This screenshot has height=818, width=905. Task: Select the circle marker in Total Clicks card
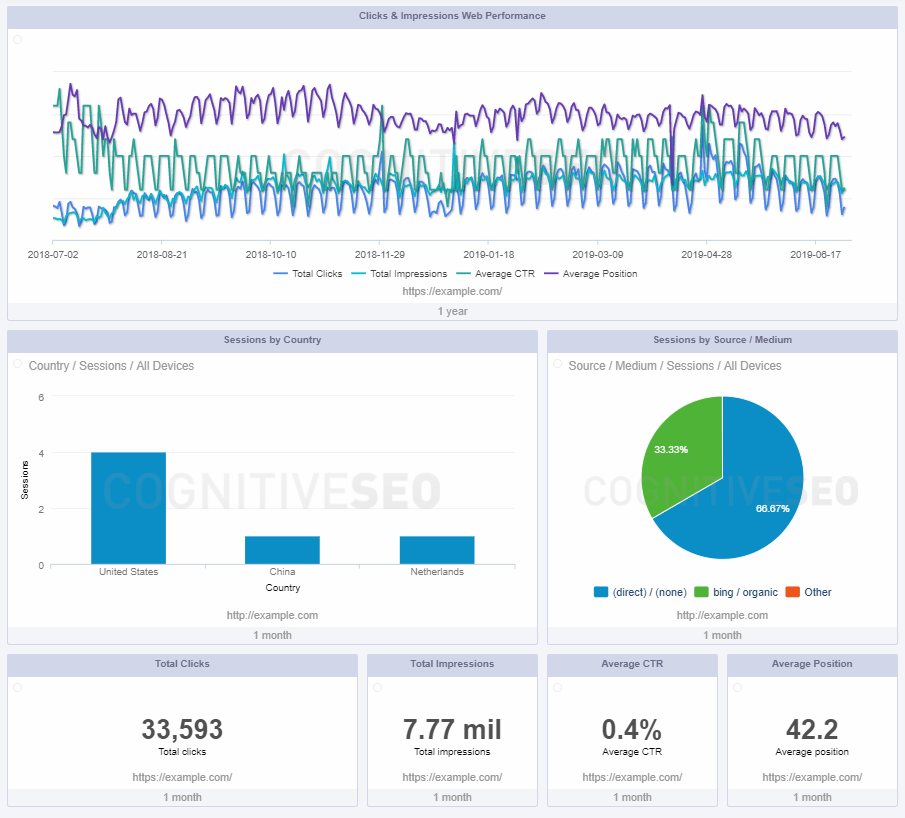click(17, 688)
